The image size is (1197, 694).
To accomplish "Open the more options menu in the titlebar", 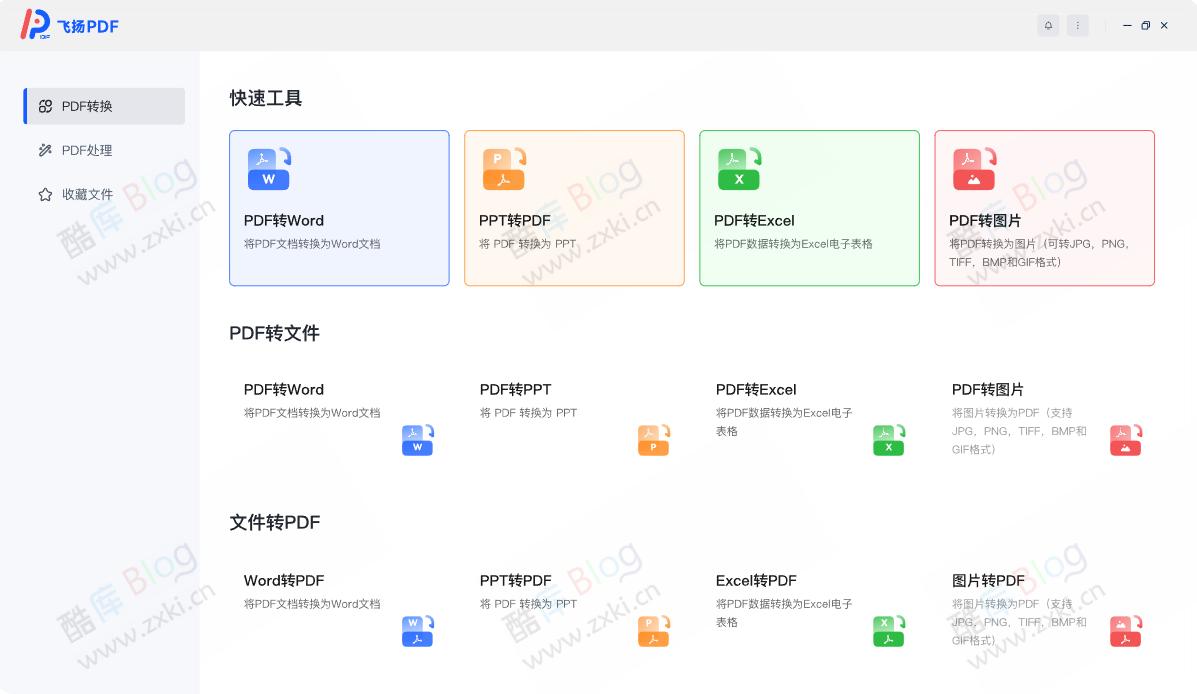I will pos(1077,25).
